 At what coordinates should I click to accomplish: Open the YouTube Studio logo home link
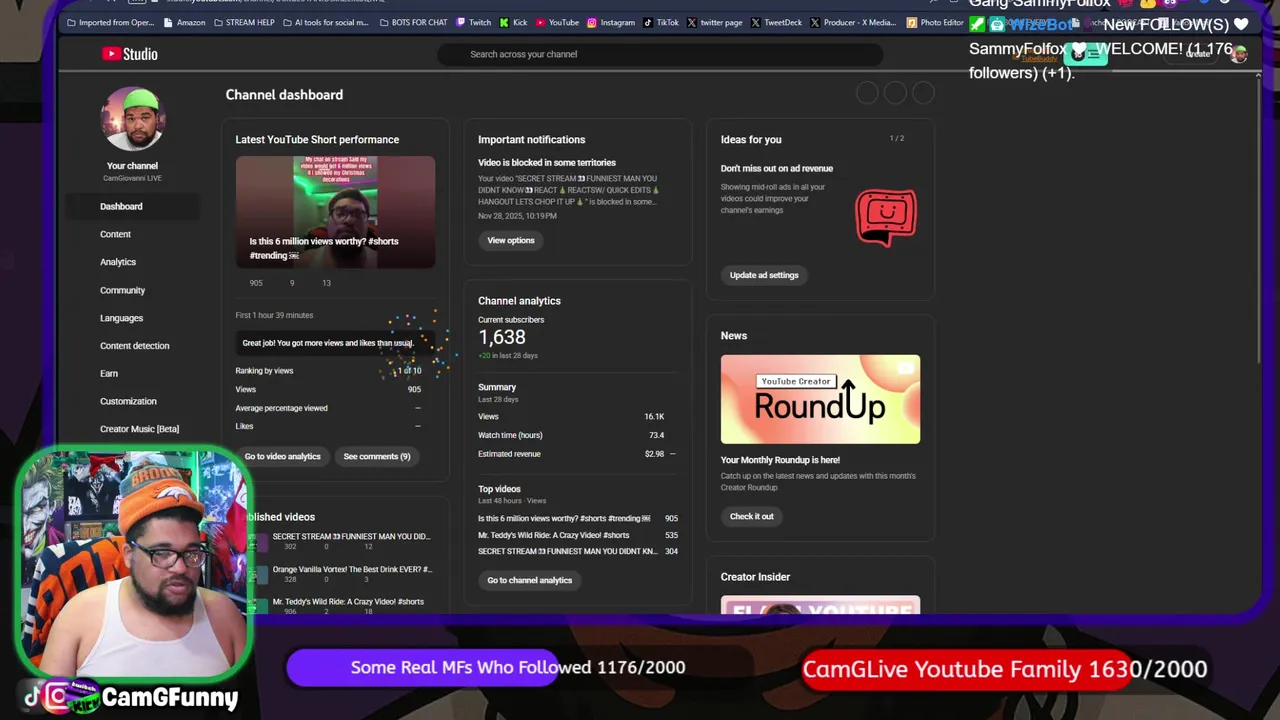[129, 54]
